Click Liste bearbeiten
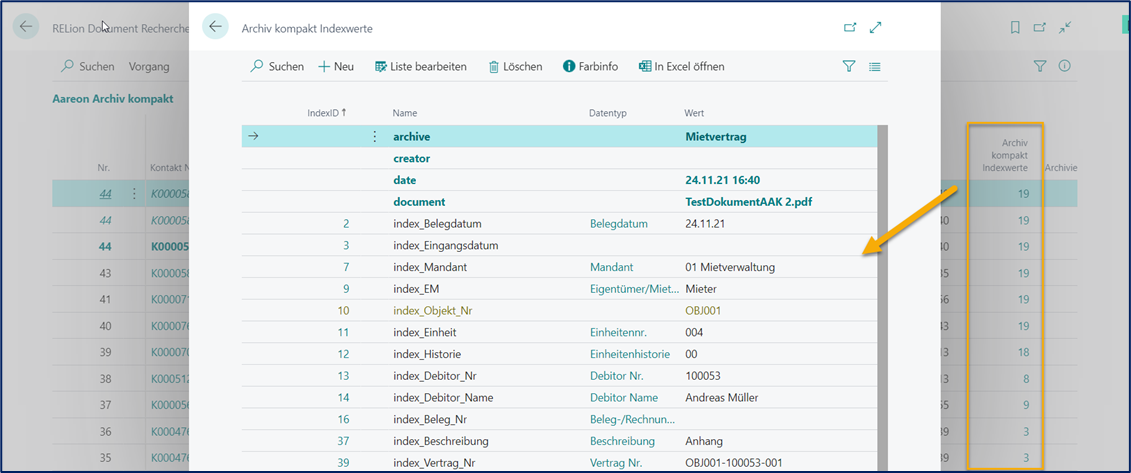Viewport: 1131px width, 473px height. tap(420, 67)
